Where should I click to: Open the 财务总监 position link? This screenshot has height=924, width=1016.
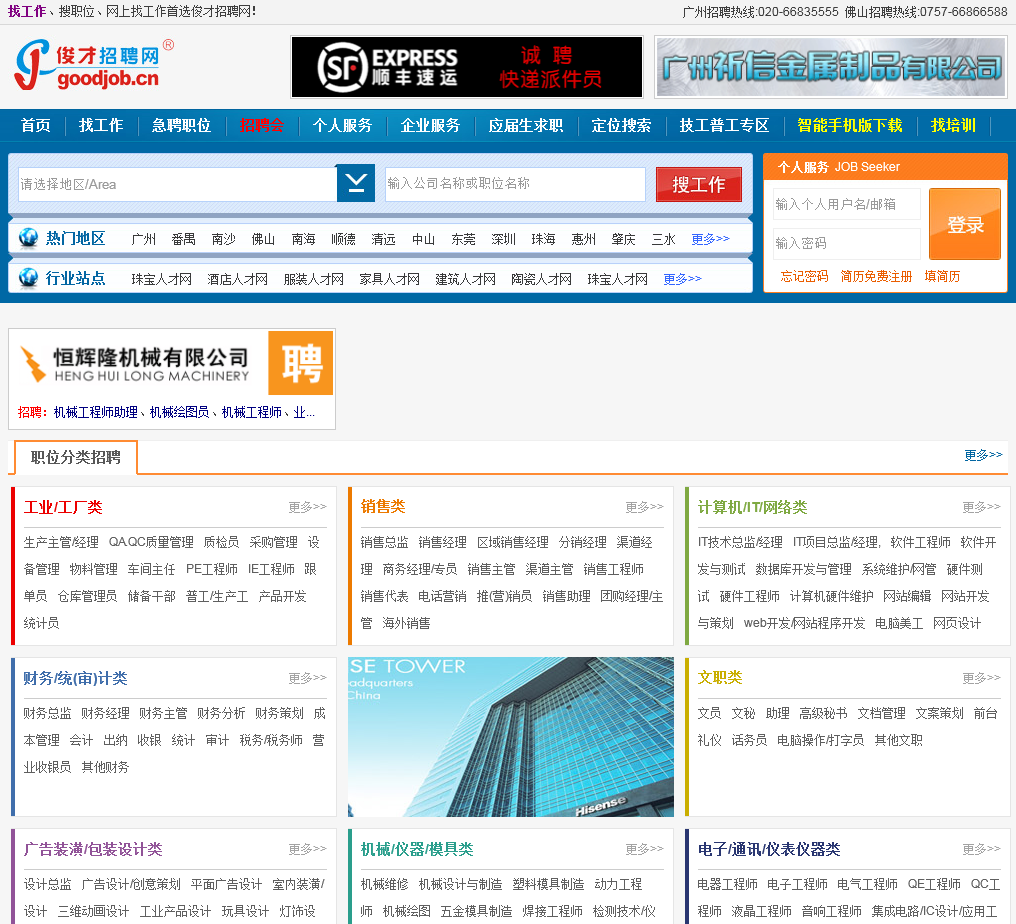(47, 713)
